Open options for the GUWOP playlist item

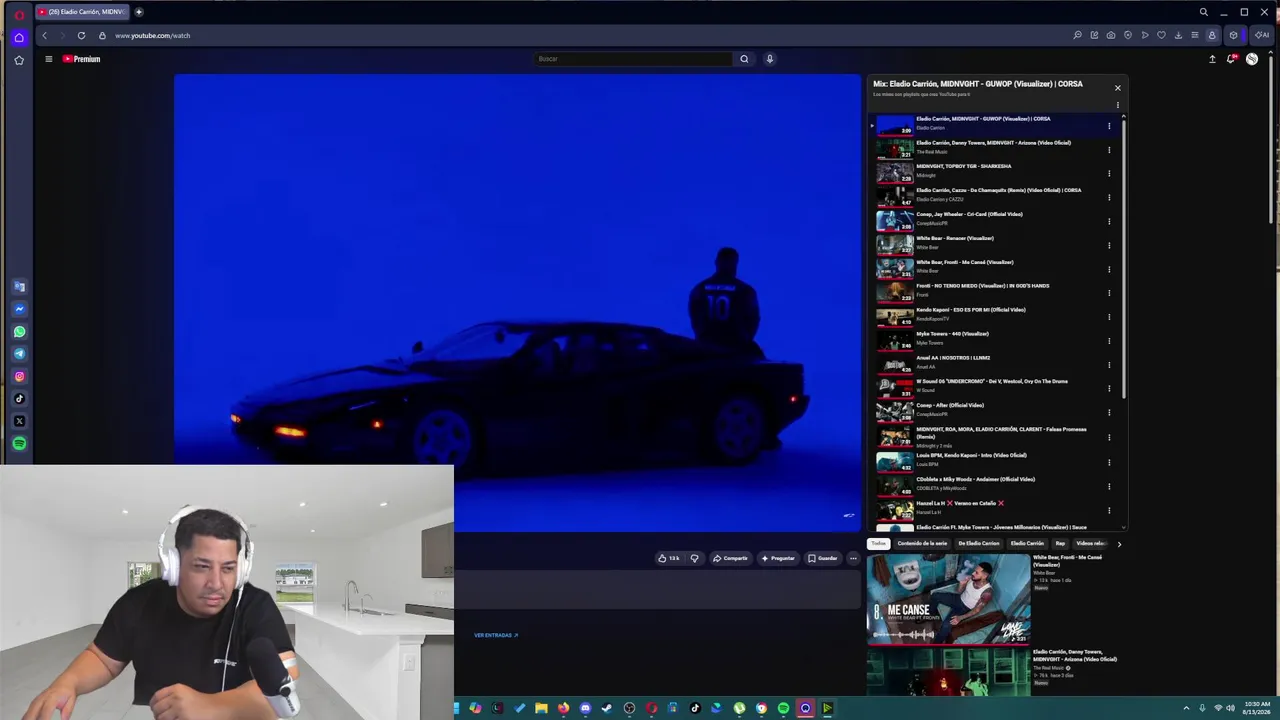tap(1109, 126)
